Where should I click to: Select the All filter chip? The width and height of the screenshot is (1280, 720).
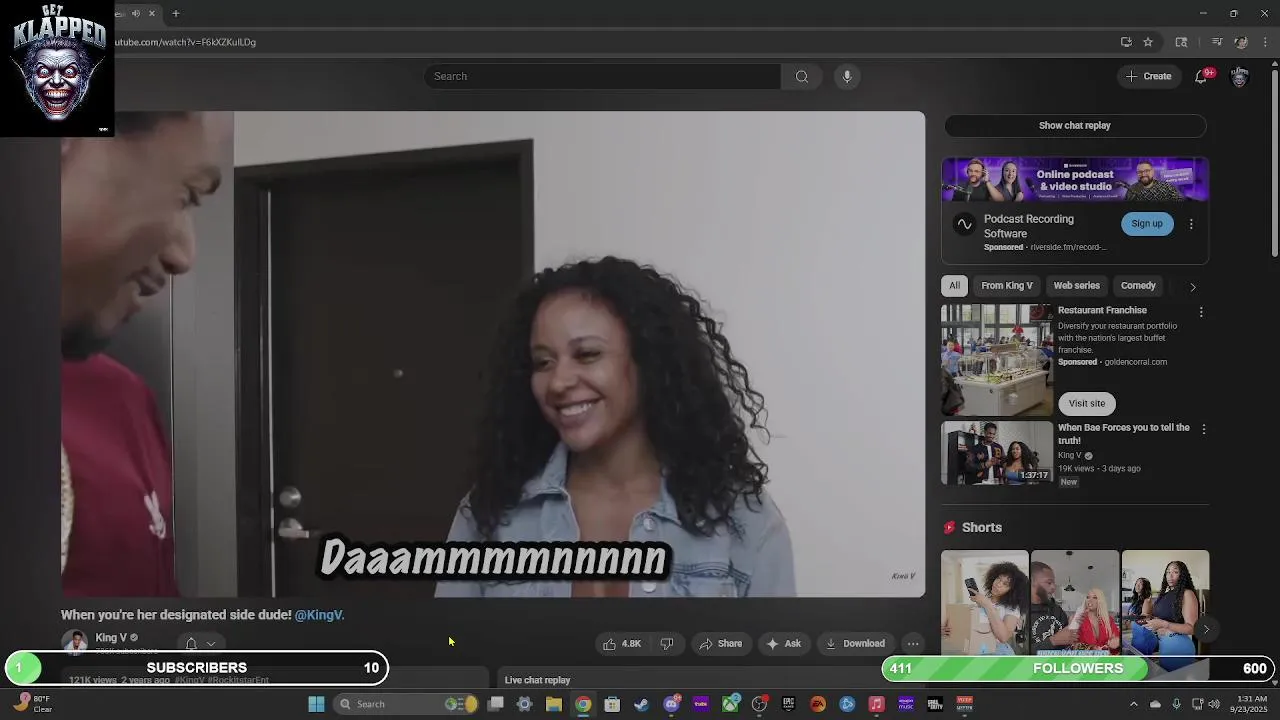(954, 286)
